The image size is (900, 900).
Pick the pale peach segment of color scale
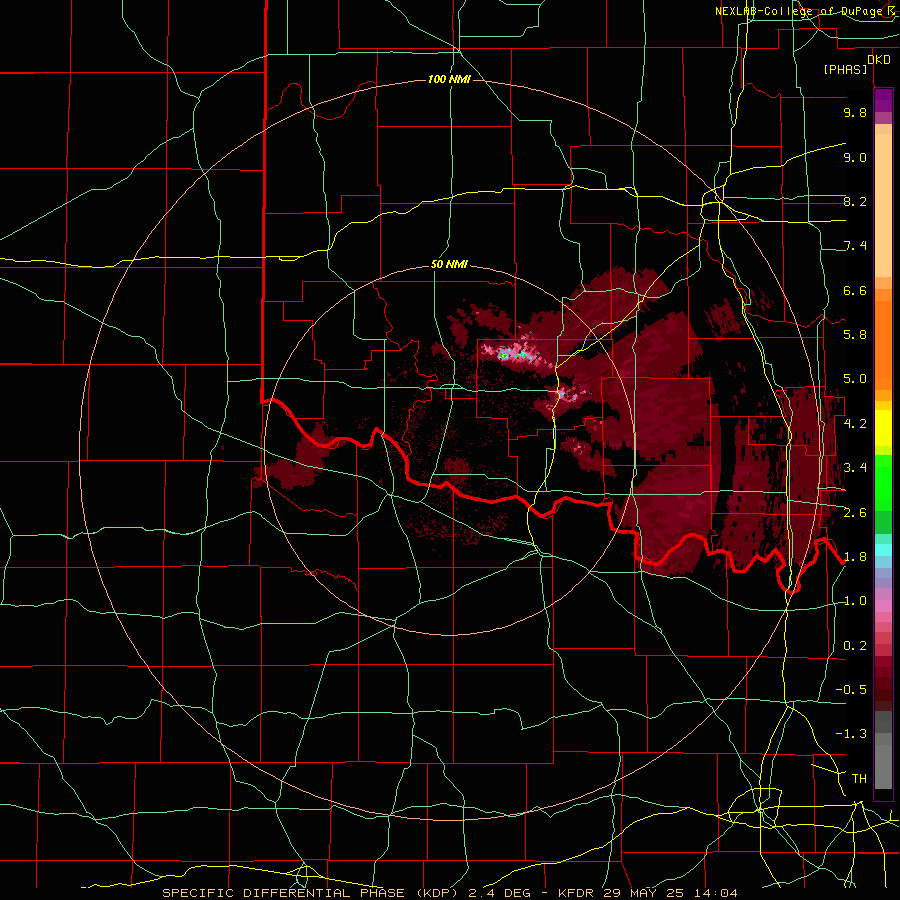click(883, 207)
